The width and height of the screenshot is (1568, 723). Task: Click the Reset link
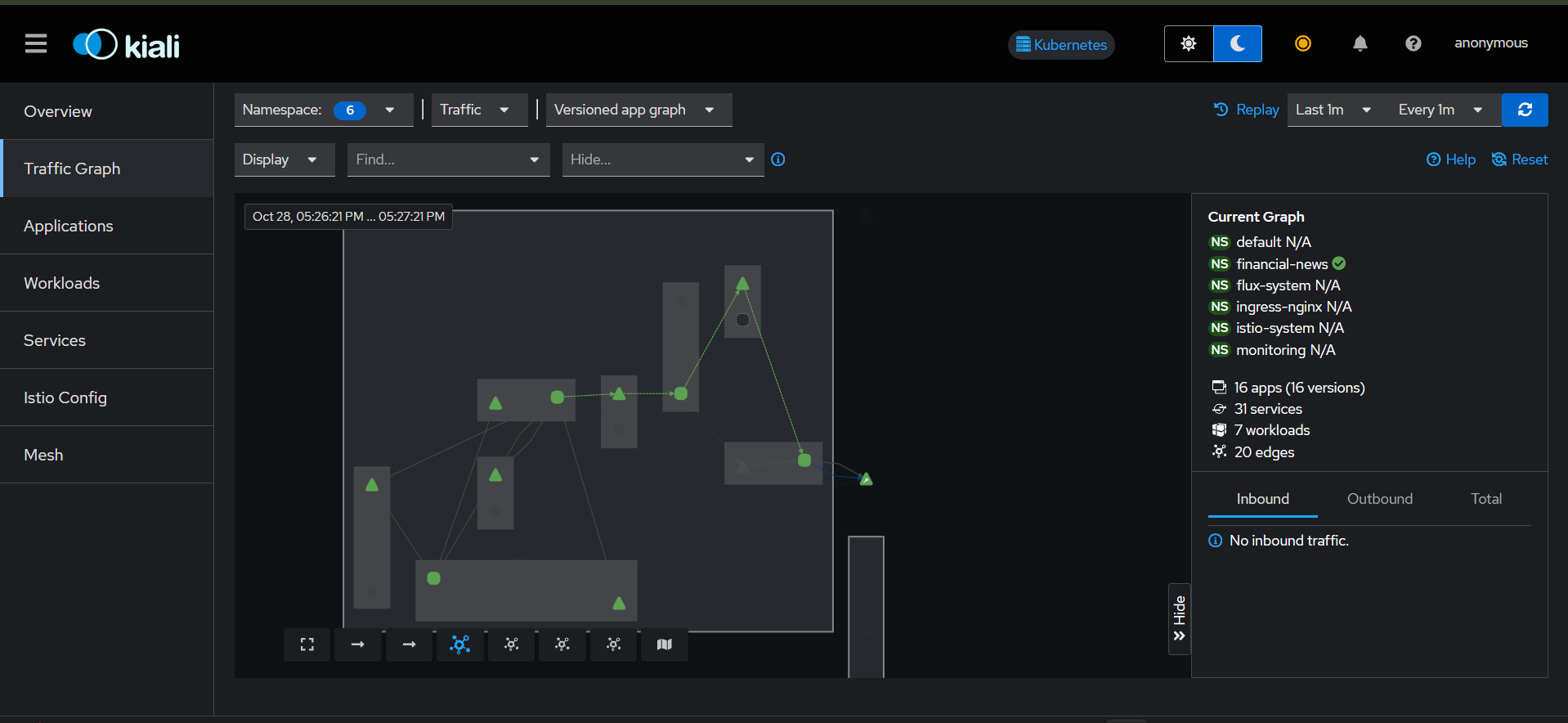coord(1521,159)
